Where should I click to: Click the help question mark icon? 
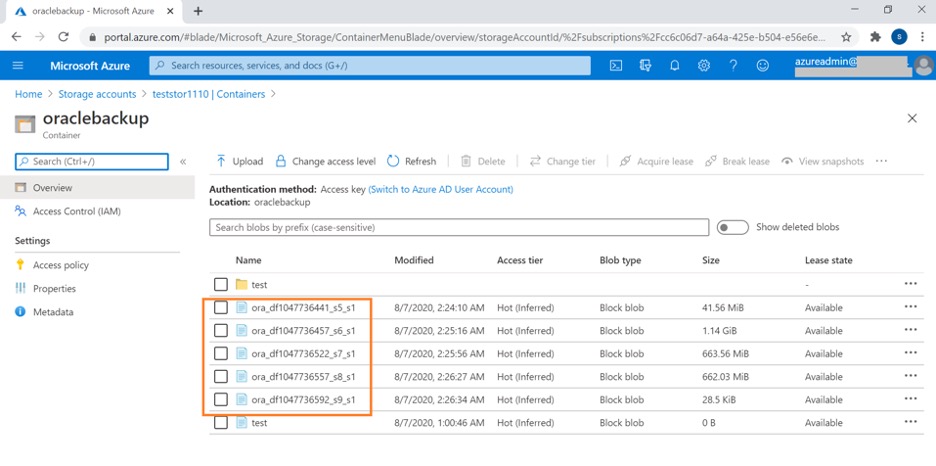733,66
